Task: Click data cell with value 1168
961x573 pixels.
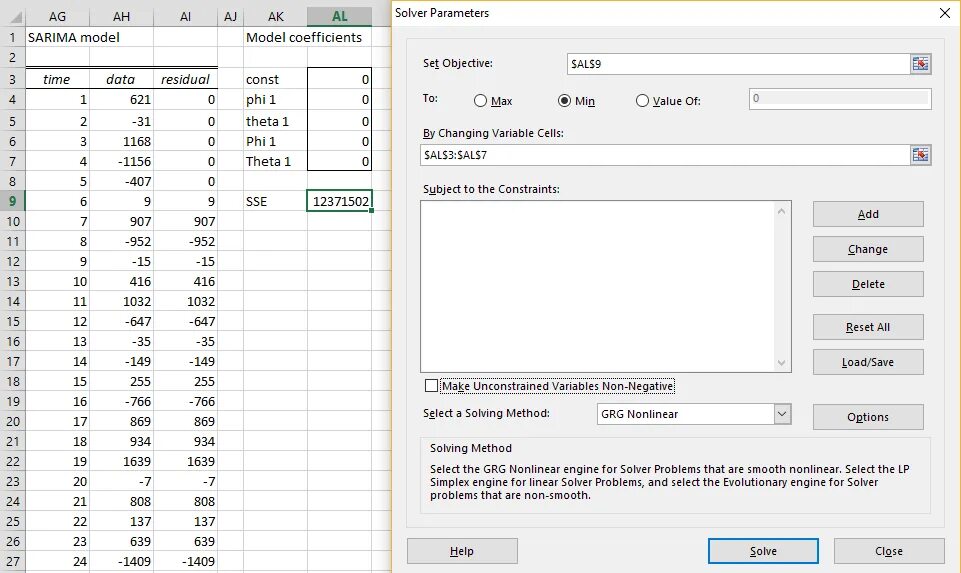Action: pyautogui.click(x=121, y=141)
